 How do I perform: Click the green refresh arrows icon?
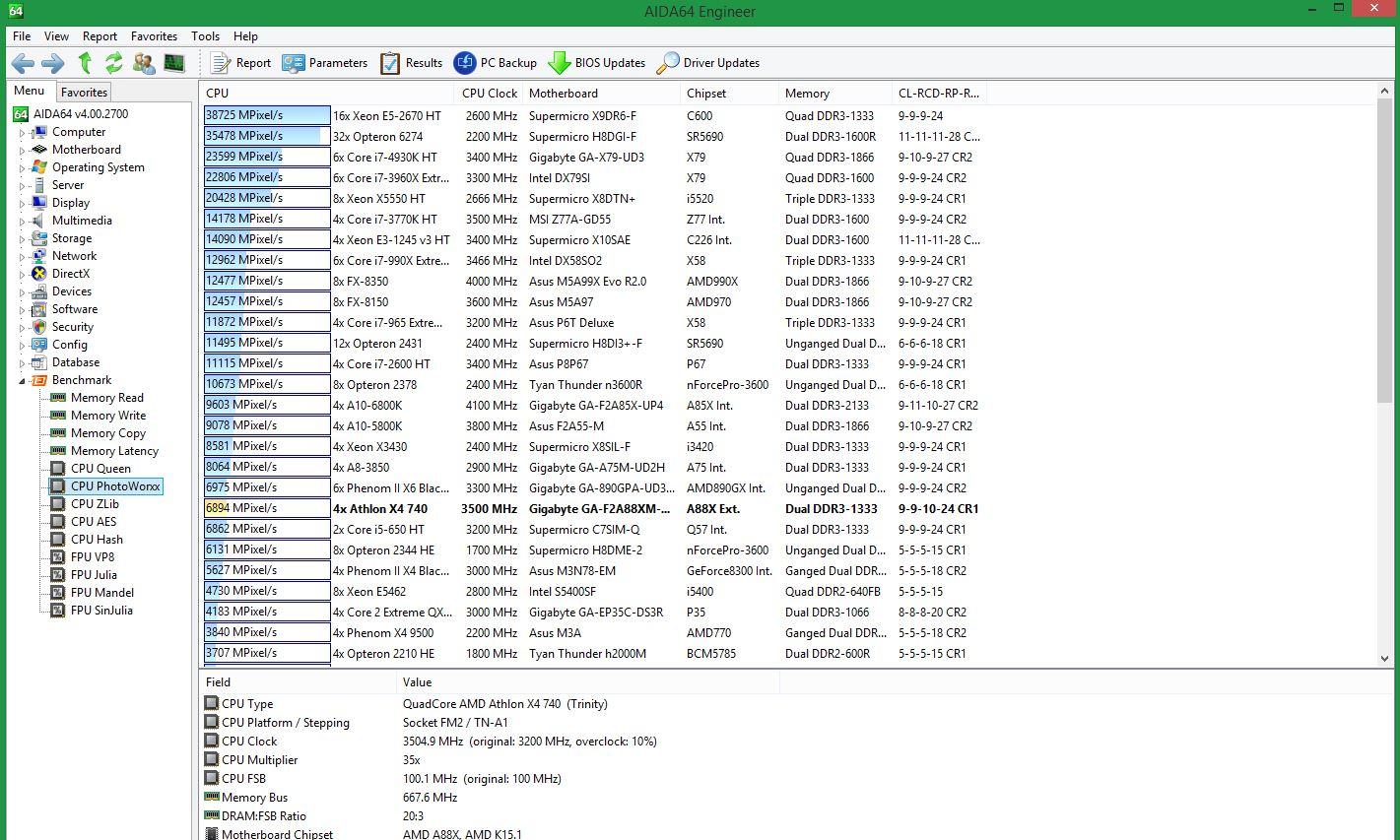coord(114,63)
